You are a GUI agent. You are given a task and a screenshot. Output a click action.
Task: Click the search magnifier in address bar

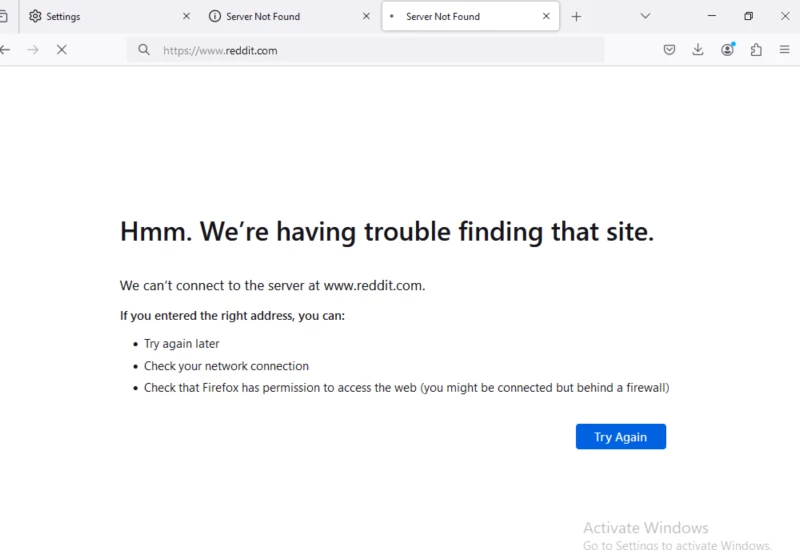pos(144,50)
